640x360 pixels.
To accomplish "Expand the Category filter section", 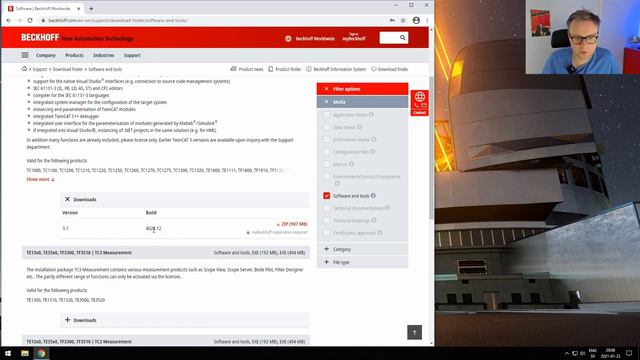I will (362, 249).
